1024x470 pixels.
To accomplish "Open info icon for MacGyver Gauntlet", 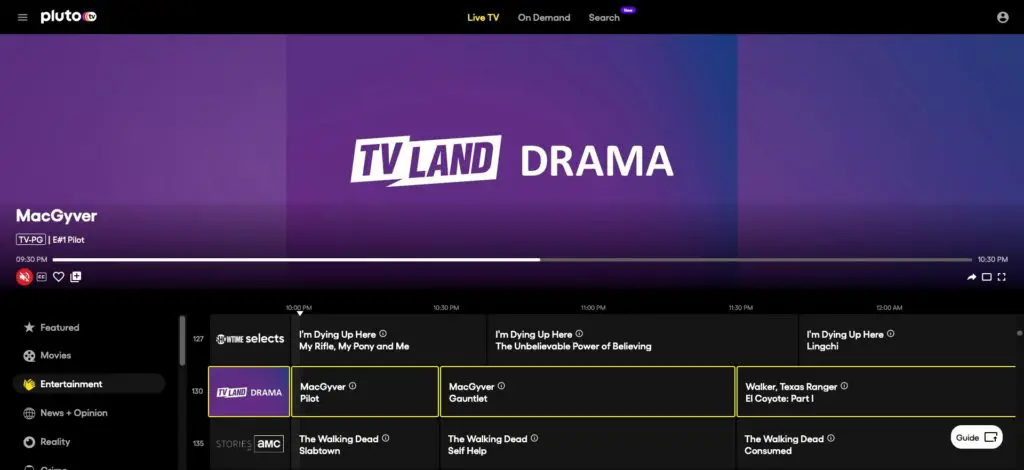I will pos(501,386).
